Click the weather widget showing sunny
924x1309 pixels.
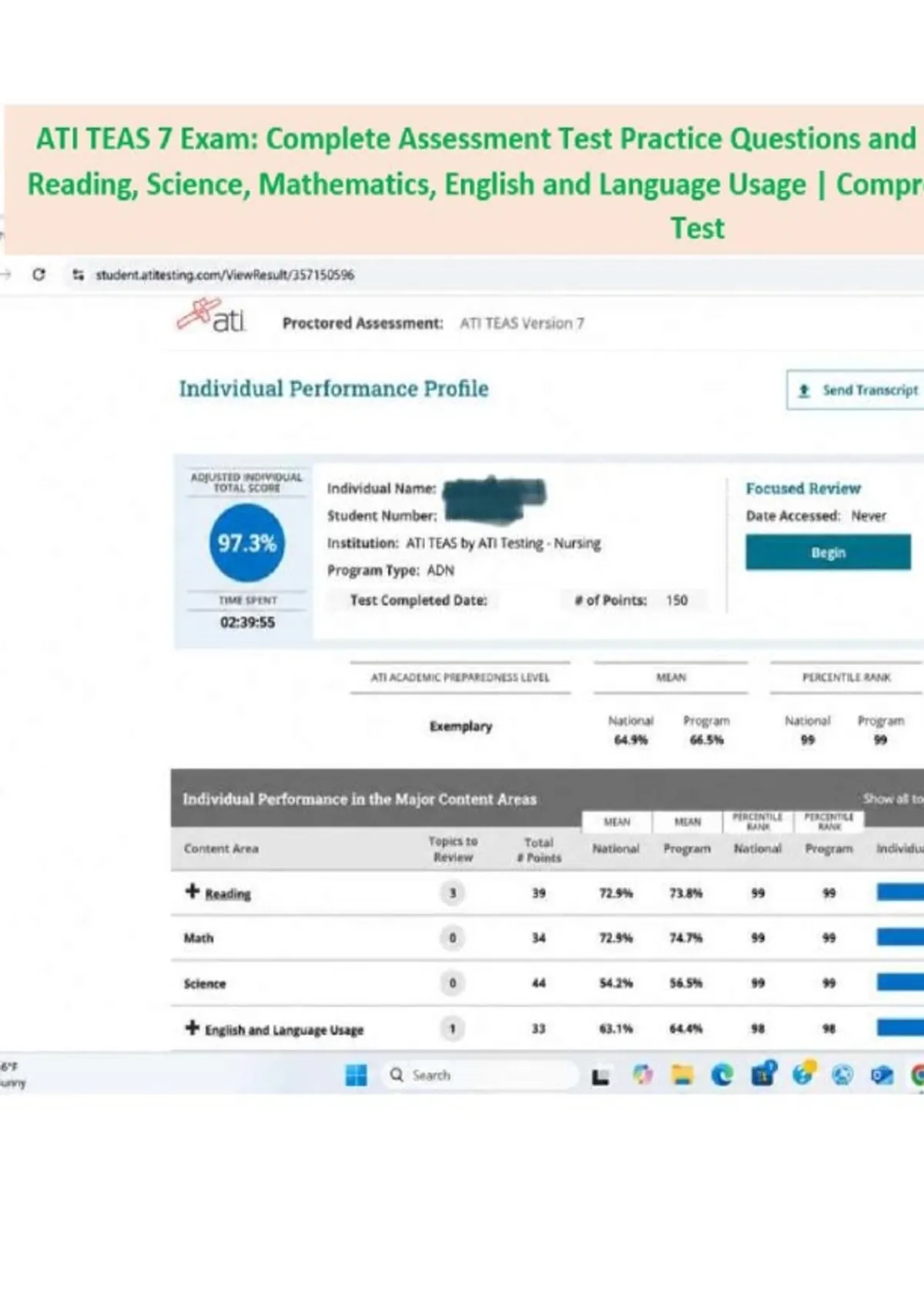[x=12, y=1074]
